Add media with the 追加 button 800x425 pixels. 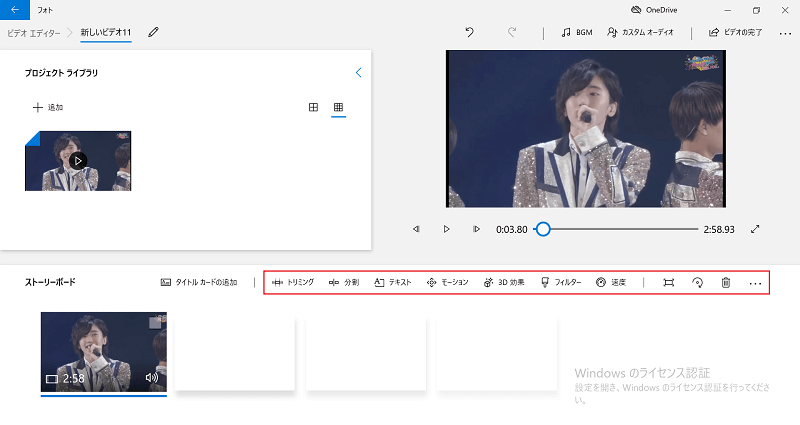point(48,107)
